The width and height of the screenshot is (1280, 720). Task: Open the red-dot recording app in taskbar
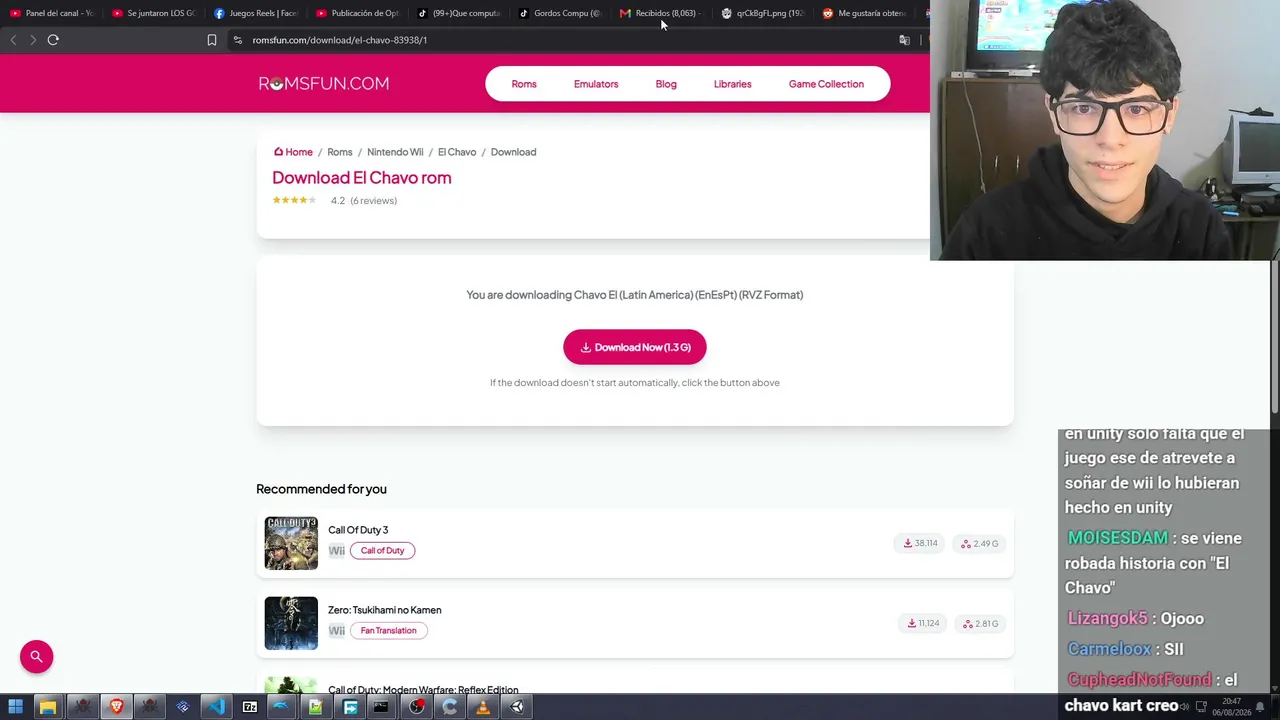417,707
